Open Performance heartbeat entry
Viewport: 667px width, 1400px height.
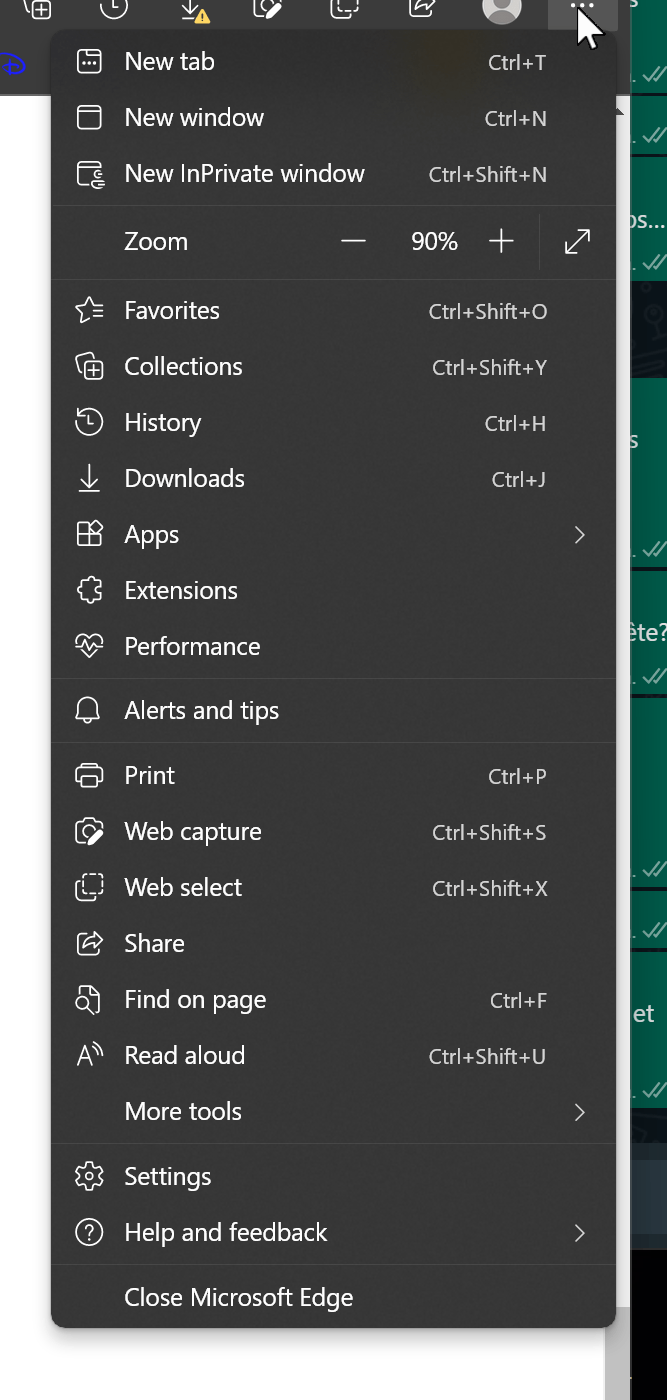333,647
